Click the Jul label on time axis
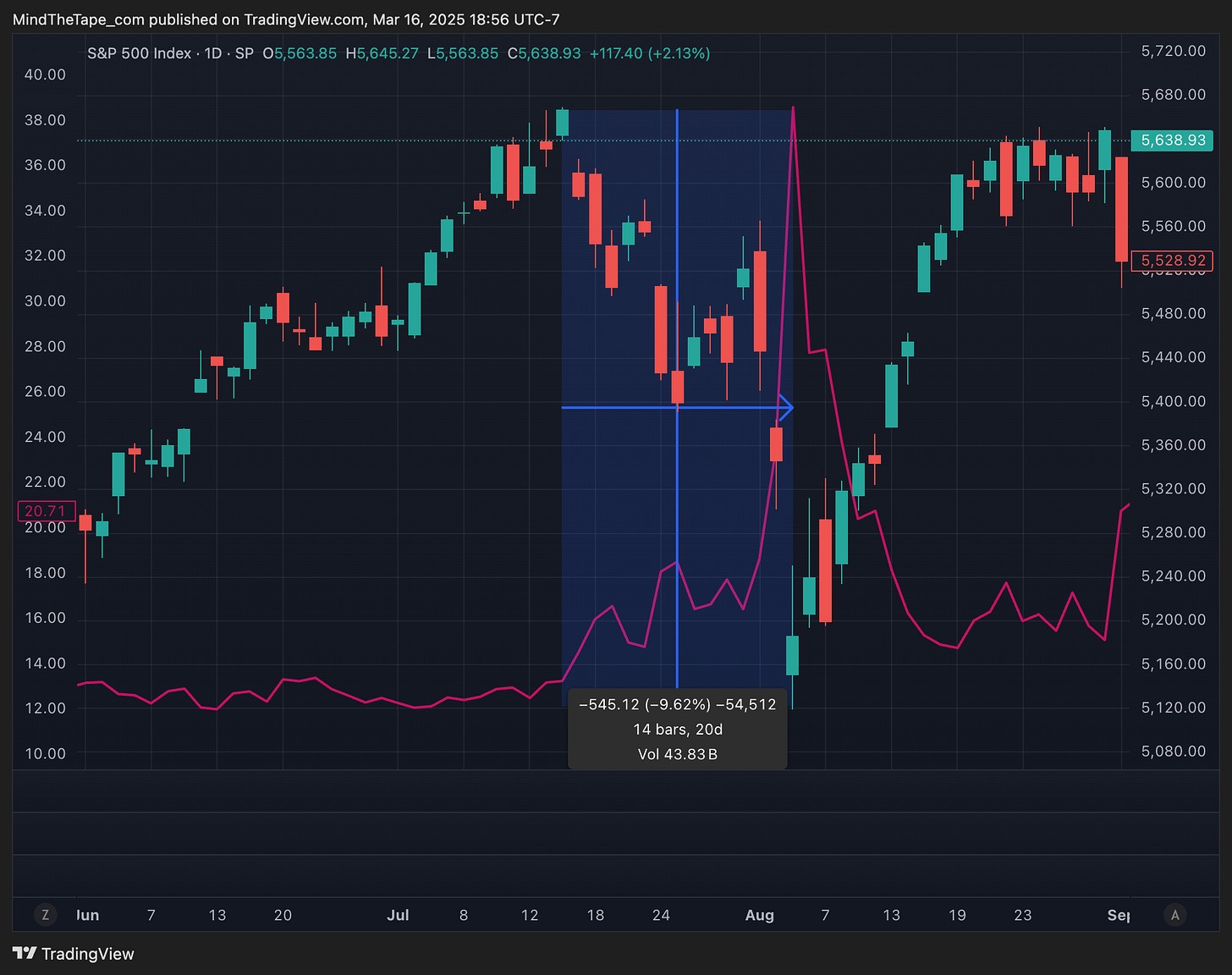 [398, 916]
